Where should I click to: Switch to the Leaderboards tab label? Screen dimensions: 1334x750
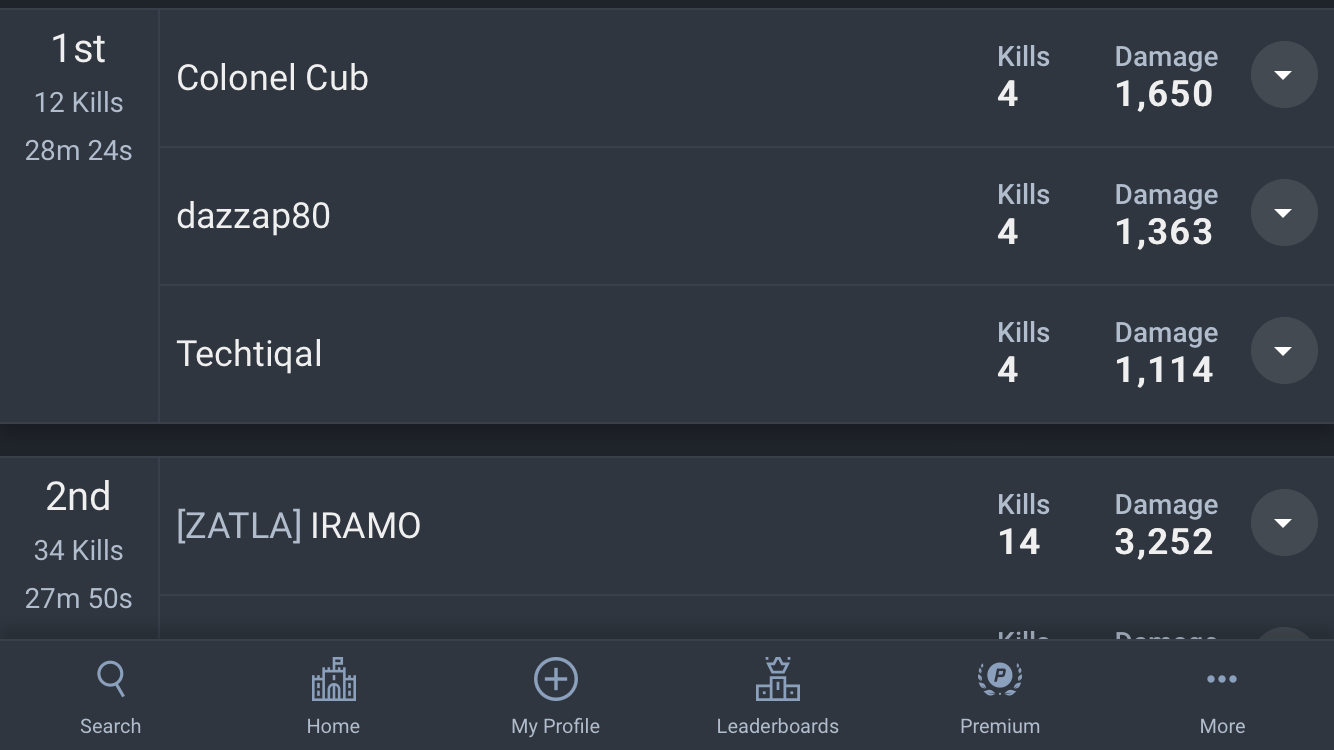point(777,726)
